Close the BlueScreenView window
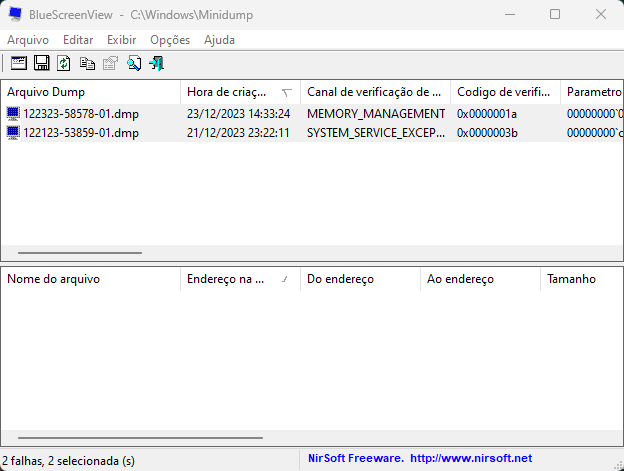The image size is (624, 471). point(601,14)
